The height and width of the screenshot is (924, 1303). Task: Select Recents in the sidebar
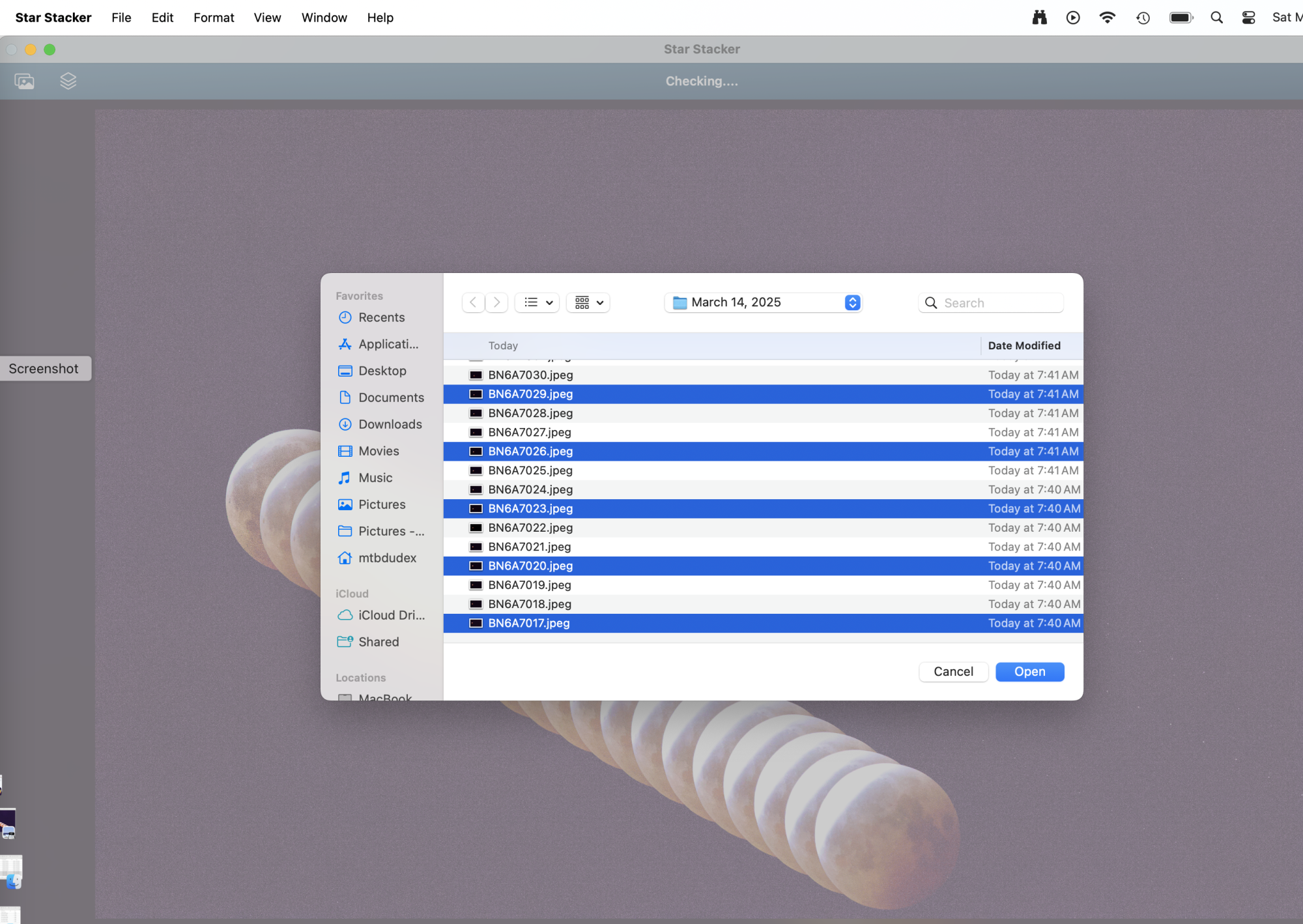[x=382, y=317]
